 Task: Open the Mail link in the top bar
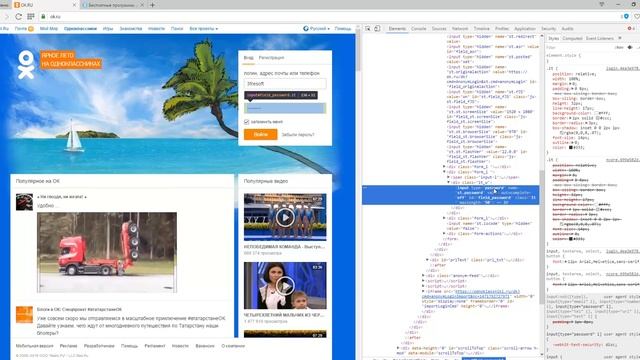coord(21,29)
